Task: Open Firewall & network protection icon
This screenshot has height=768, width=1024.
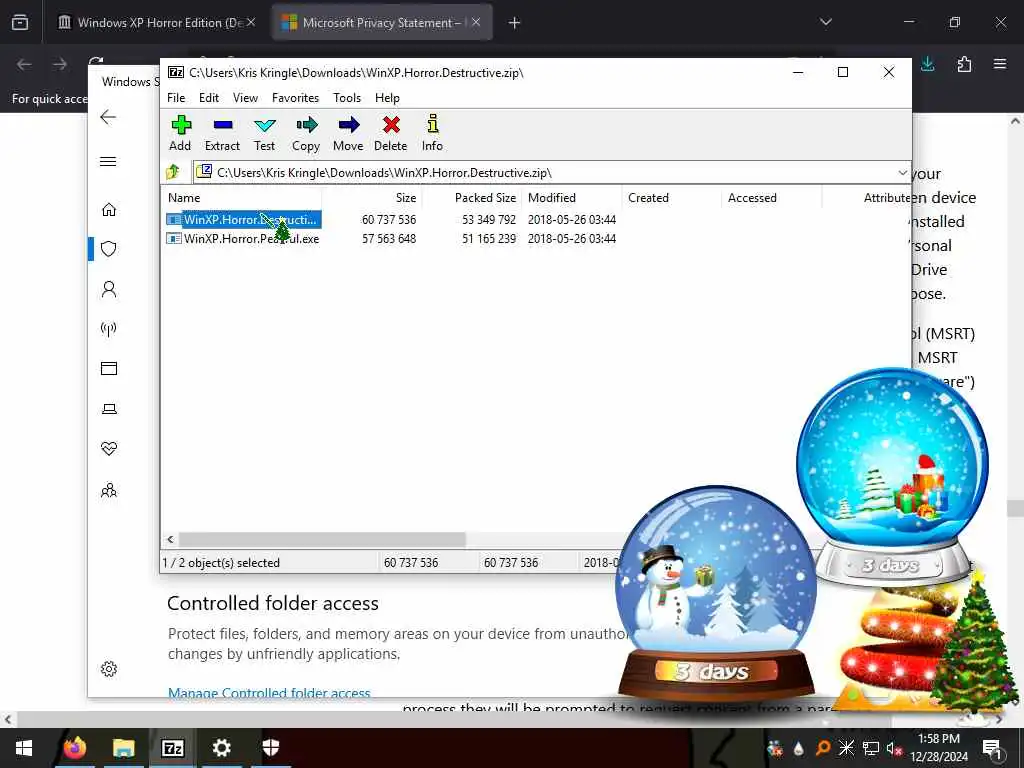Action: pyautogui.click(x=109, y=328)
